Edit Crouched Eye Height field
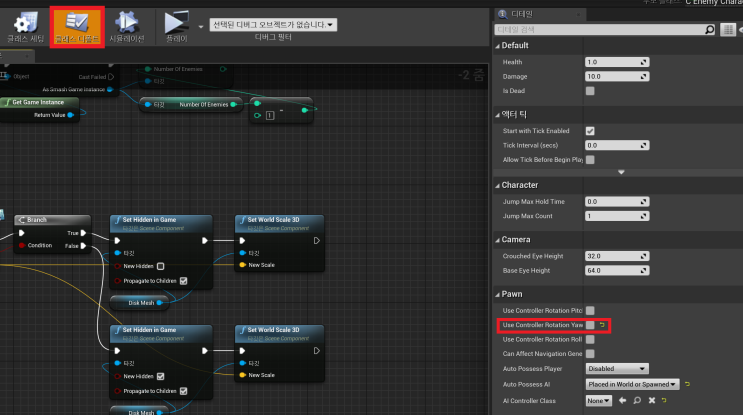This screenshot has height=415, width=743. (x=616, y=256)
